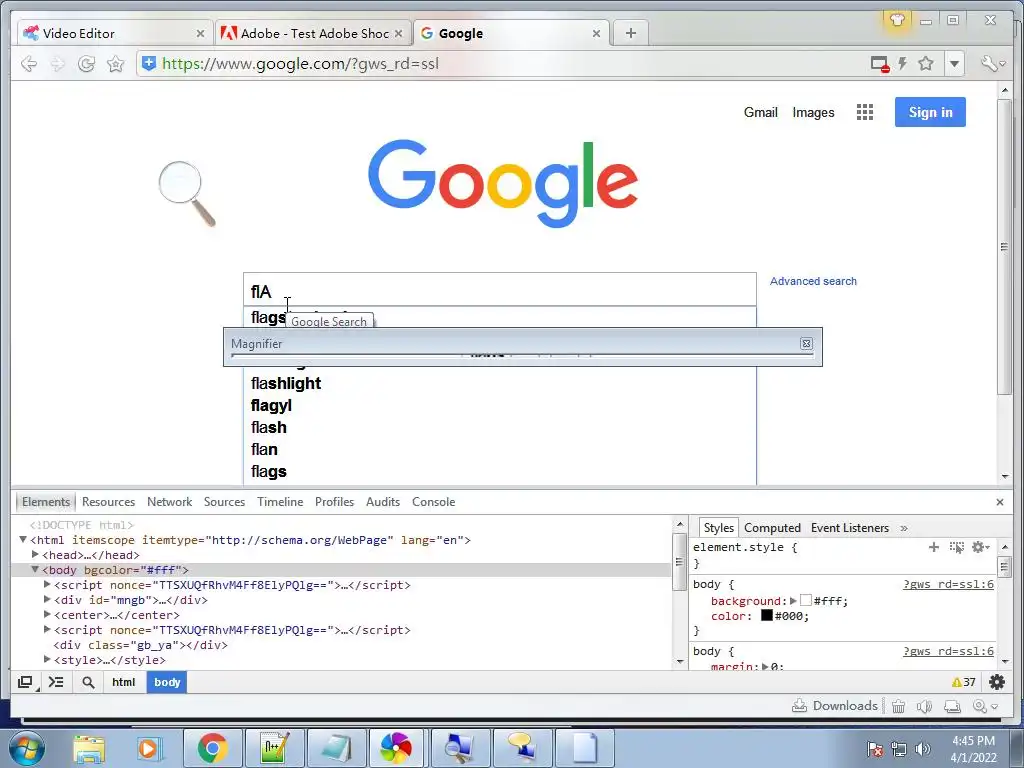Screen dimensions: 1024x768
Task: Expand the head node
Action: coord(35,554)
